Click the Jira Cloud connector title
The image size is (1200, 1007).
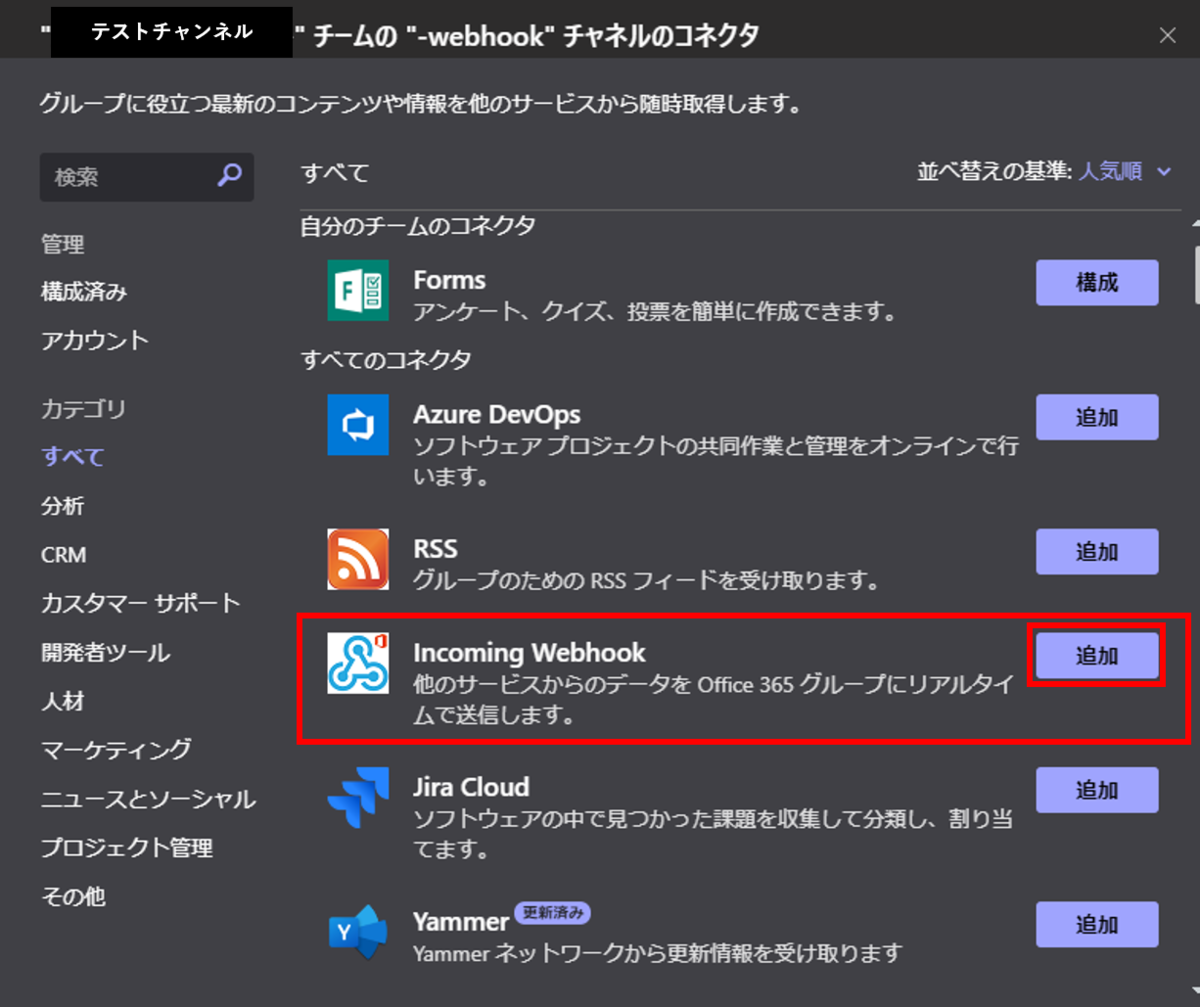pos(472,787)
